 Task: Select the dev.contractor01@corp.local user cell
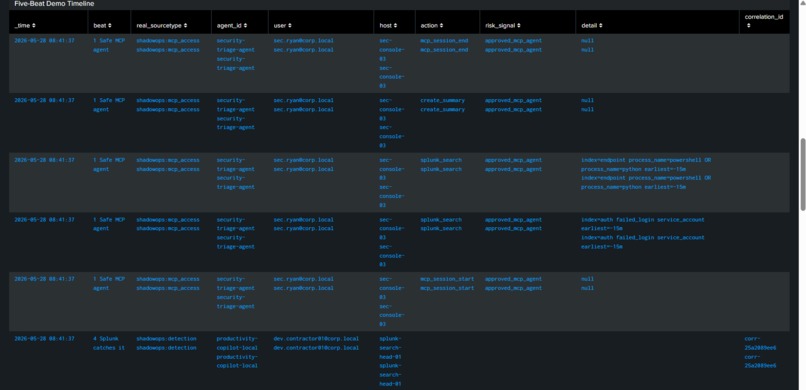point(316,343)
